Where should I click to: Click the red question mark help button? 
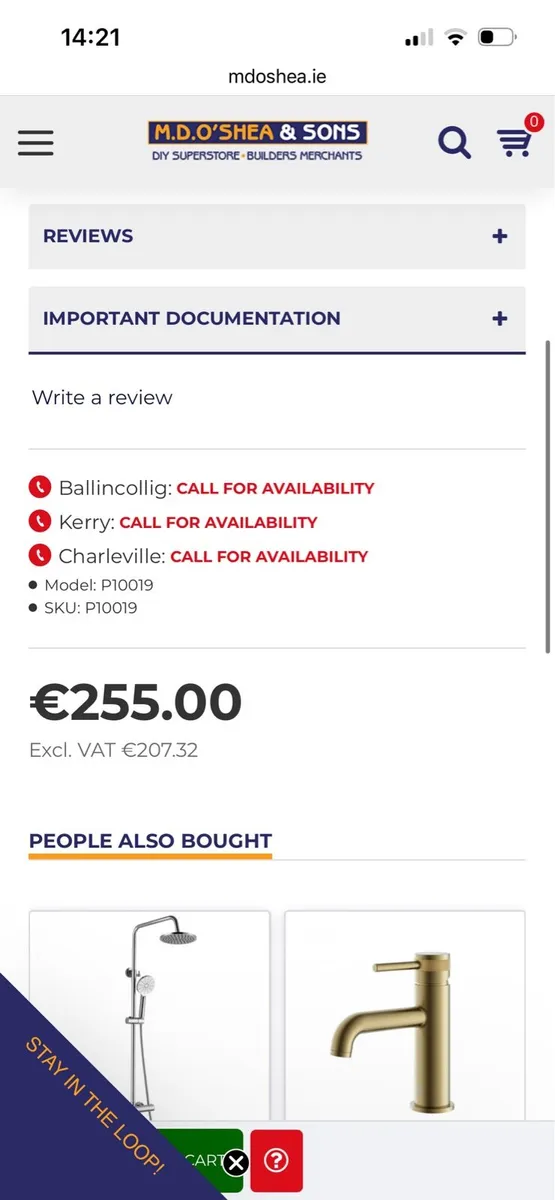click(x=276, y=1161)
